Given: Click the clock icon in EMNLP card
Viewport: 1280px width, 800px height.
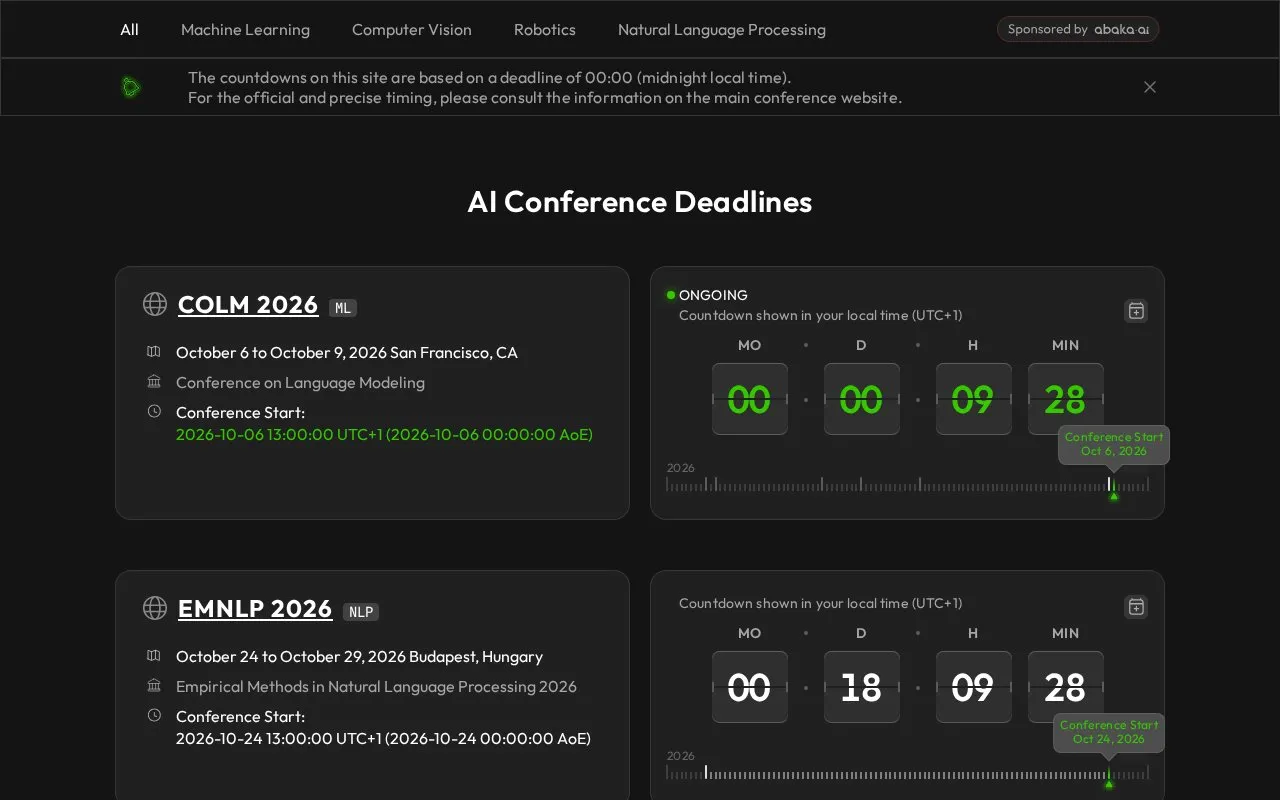Looking at the screenshot, I should (154, 715).
